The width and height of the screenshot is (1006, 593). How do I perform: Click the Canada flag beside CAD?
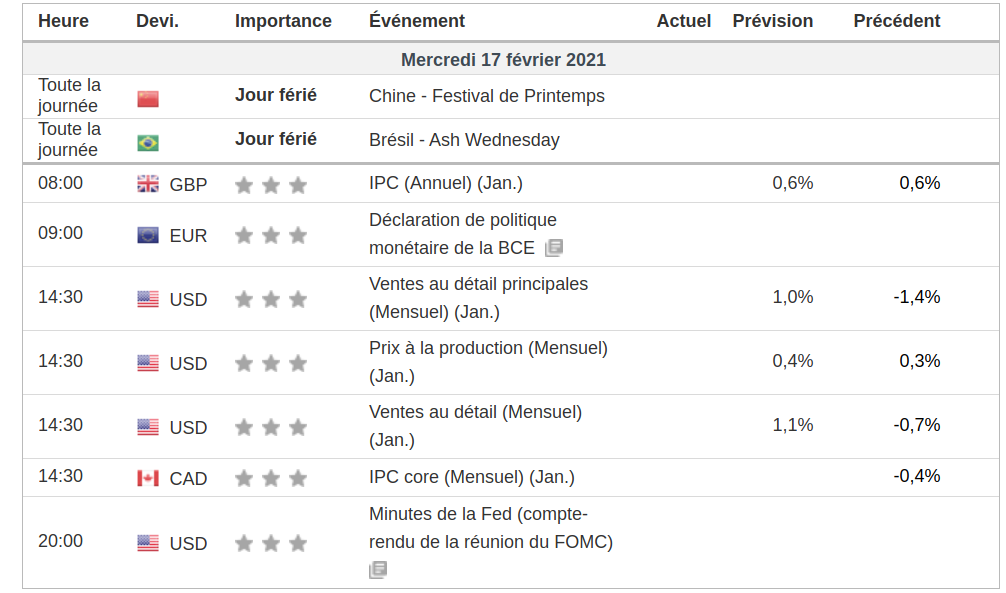148,478
